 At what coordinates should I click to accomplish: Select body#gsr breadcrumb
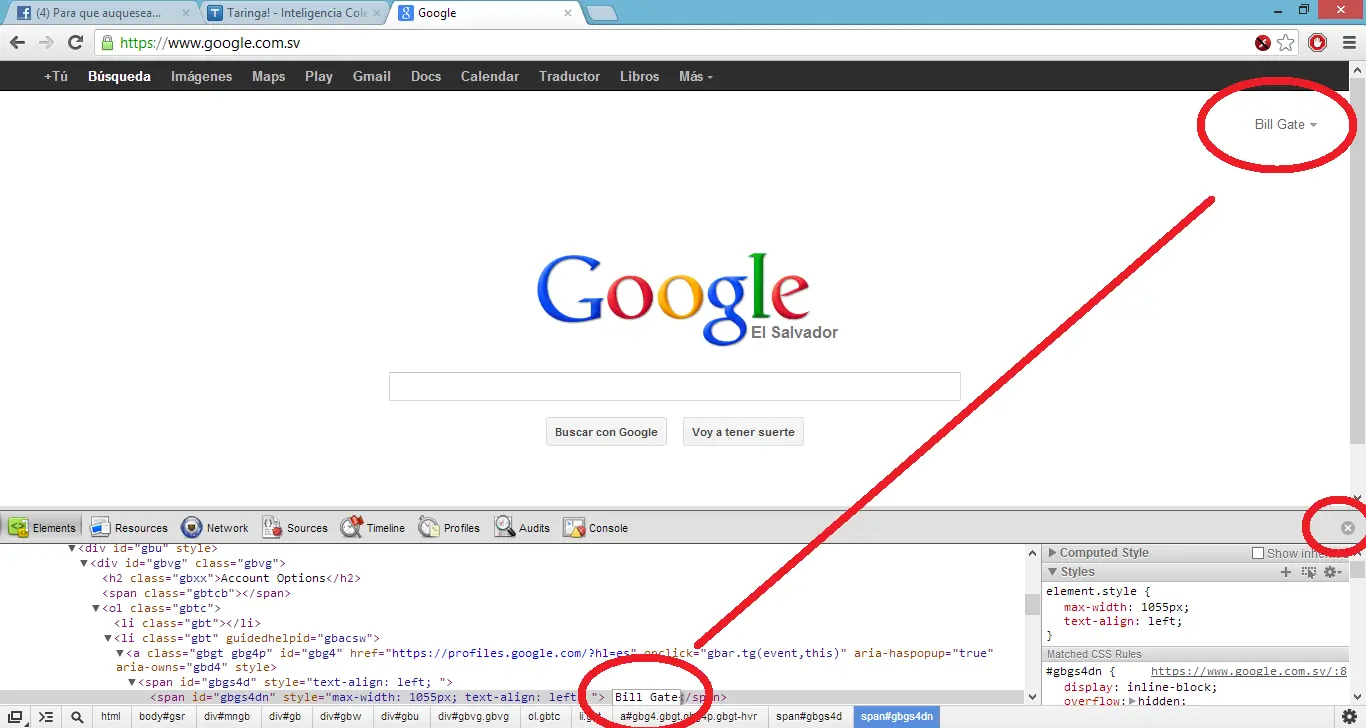pos(162,716)
